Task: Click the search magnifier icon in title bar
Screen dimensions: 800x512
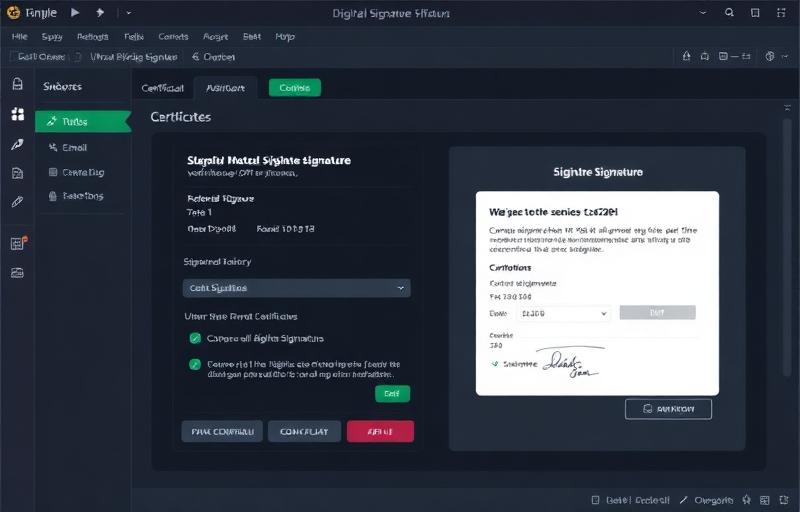Action: [729, 12]
